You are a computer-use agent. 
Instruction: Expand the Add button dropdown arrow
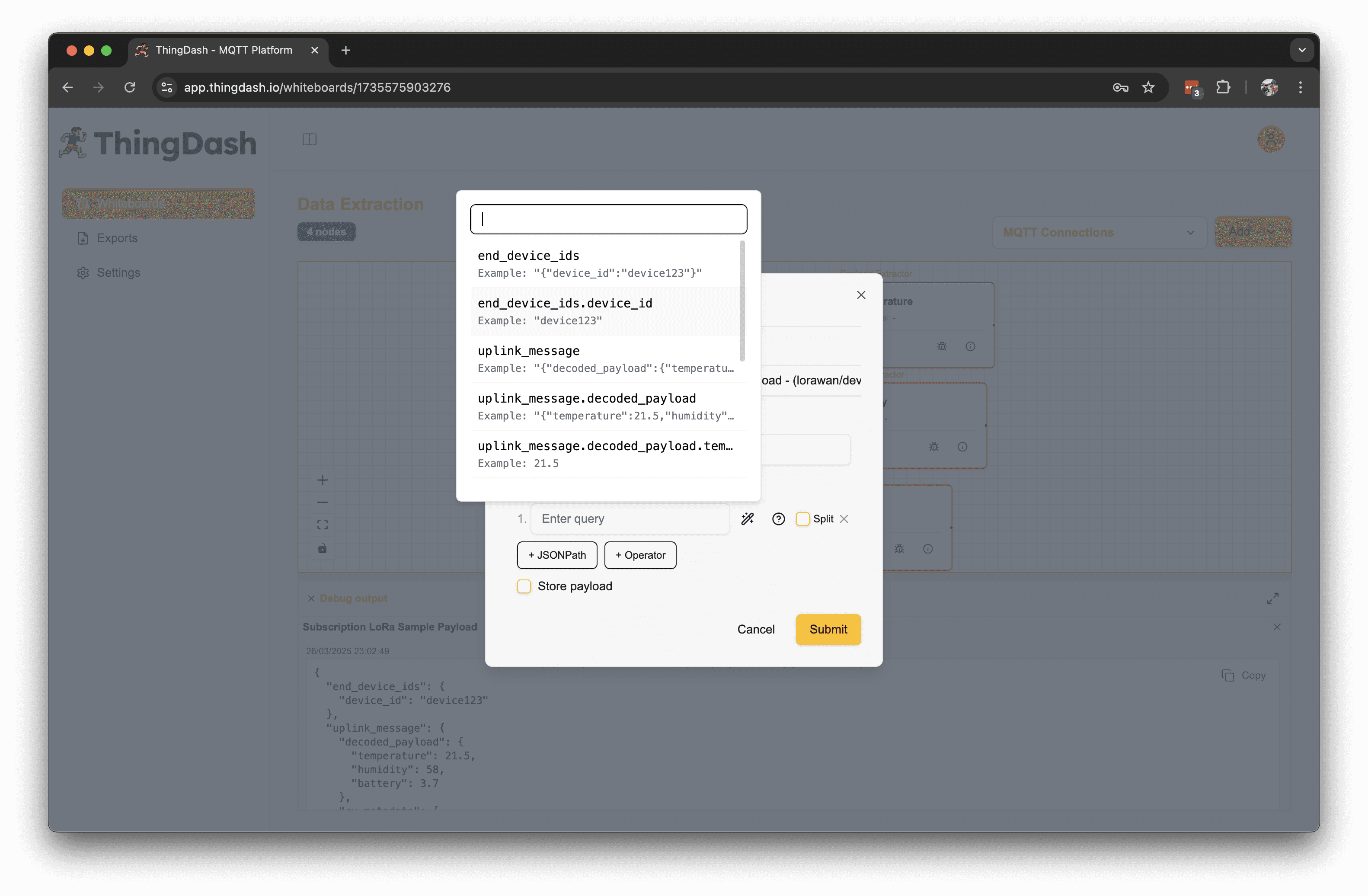(1271, 232)
